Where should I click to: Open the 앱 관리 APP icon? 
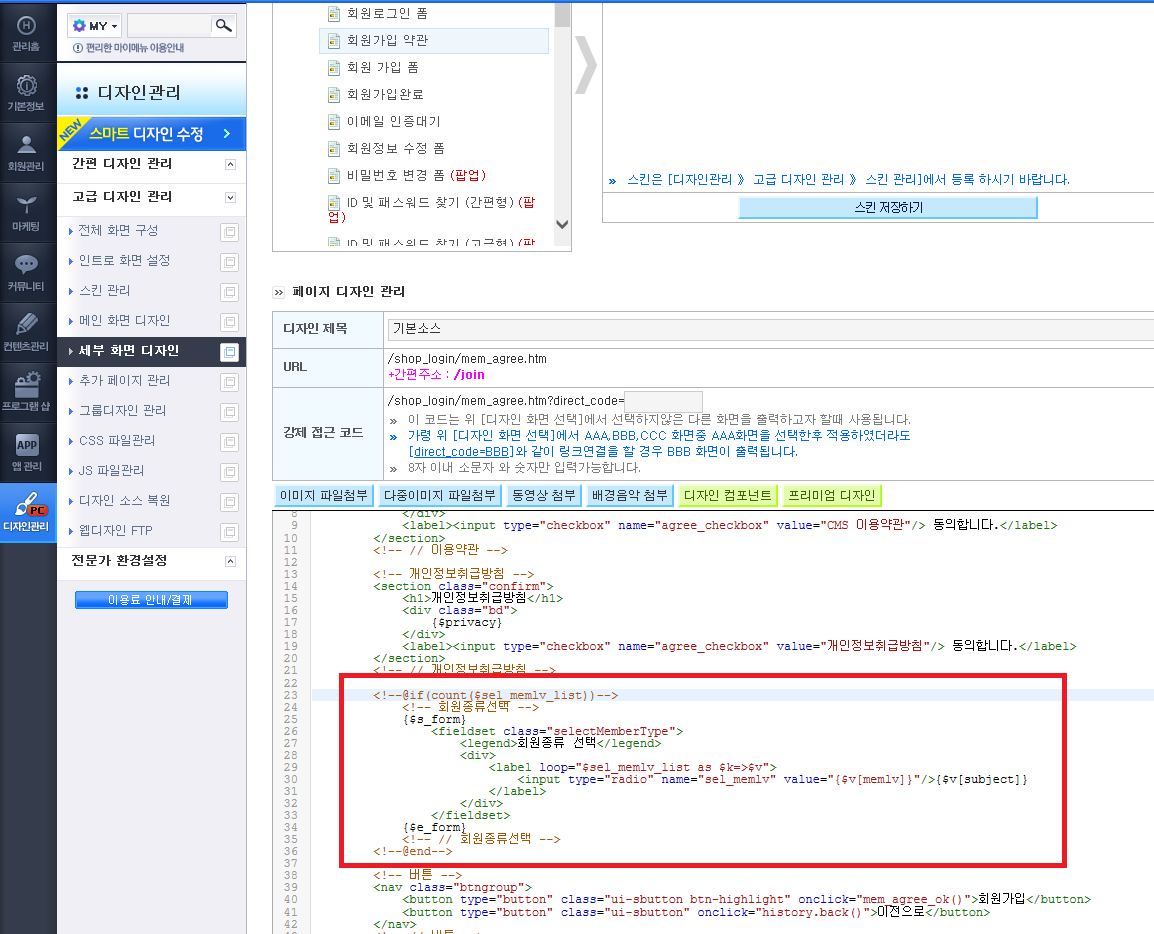pyautogui.click(x=26, y=453)
